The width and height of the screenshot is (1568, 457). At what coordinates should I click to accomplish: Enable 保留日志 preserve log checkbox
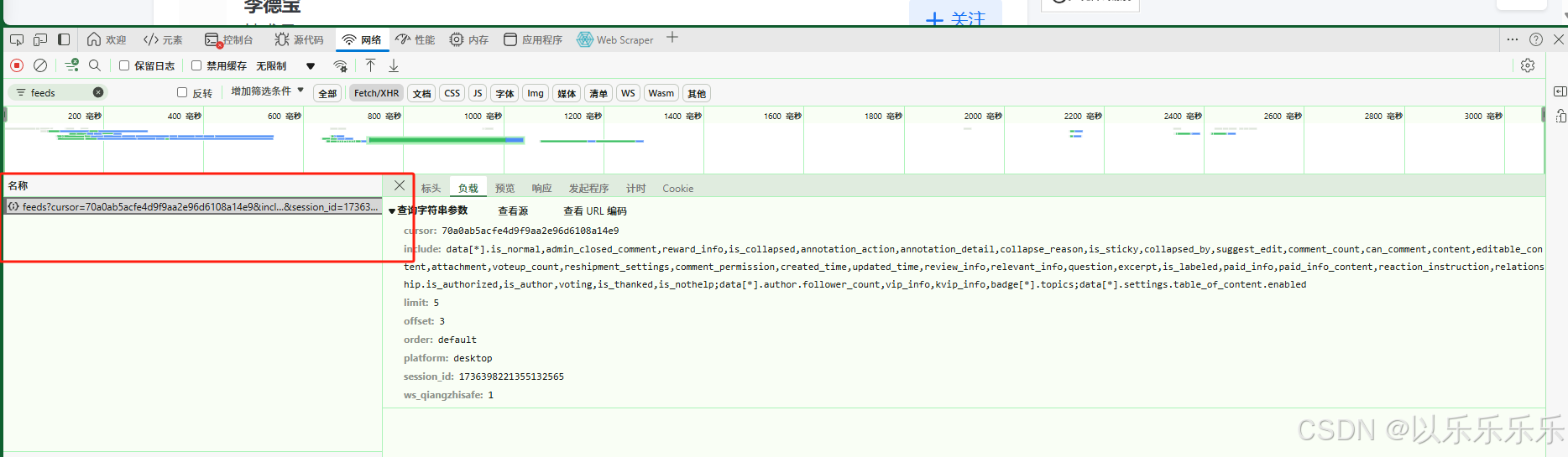[124, 65]
